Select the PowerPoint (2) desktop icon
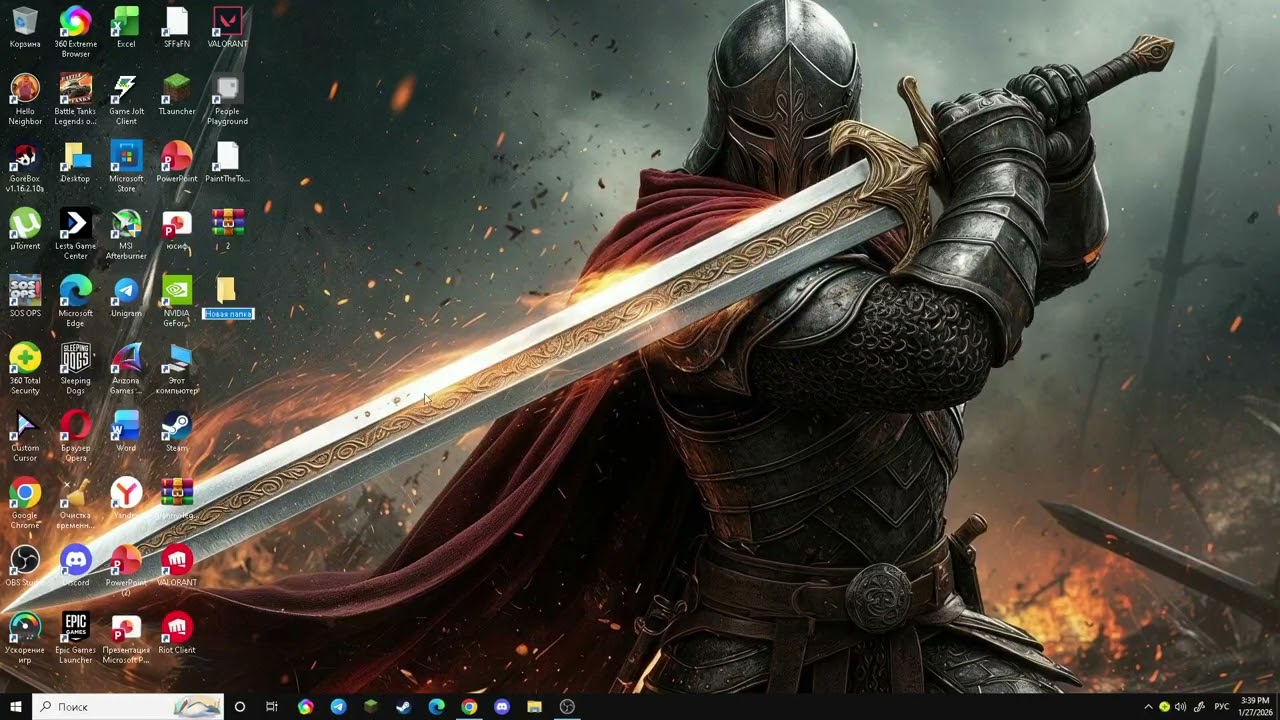Screen dimensions: 1280x720 [126, 559]
